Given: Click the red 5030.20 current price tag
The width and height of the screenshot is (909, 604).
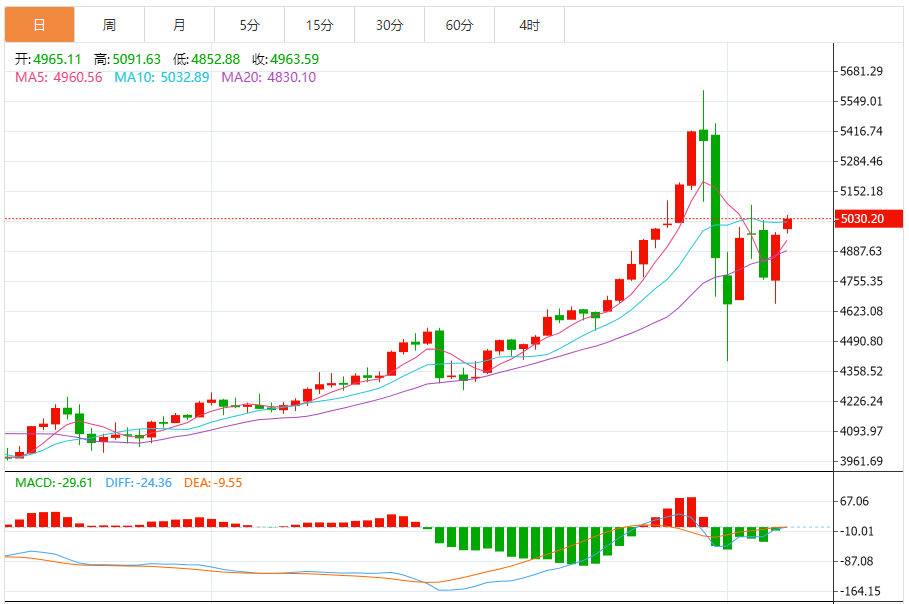Looking at the screenshot, I should 863,219.
